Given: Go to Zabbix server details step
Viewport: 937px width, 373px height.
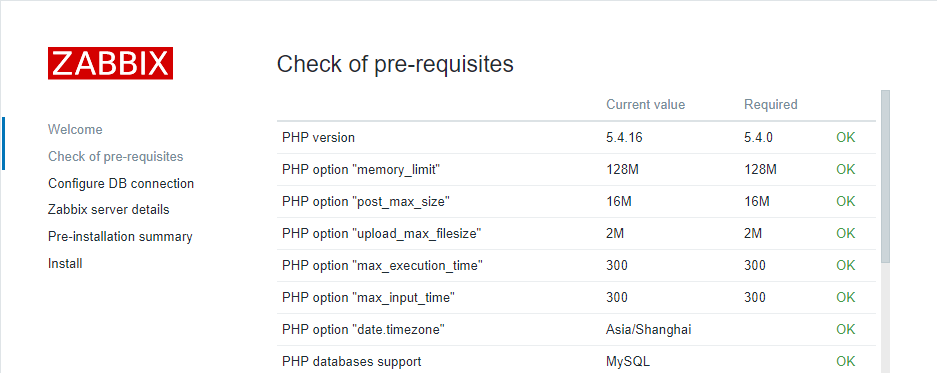Looking at the screenshot, I should tap(109, 210).
